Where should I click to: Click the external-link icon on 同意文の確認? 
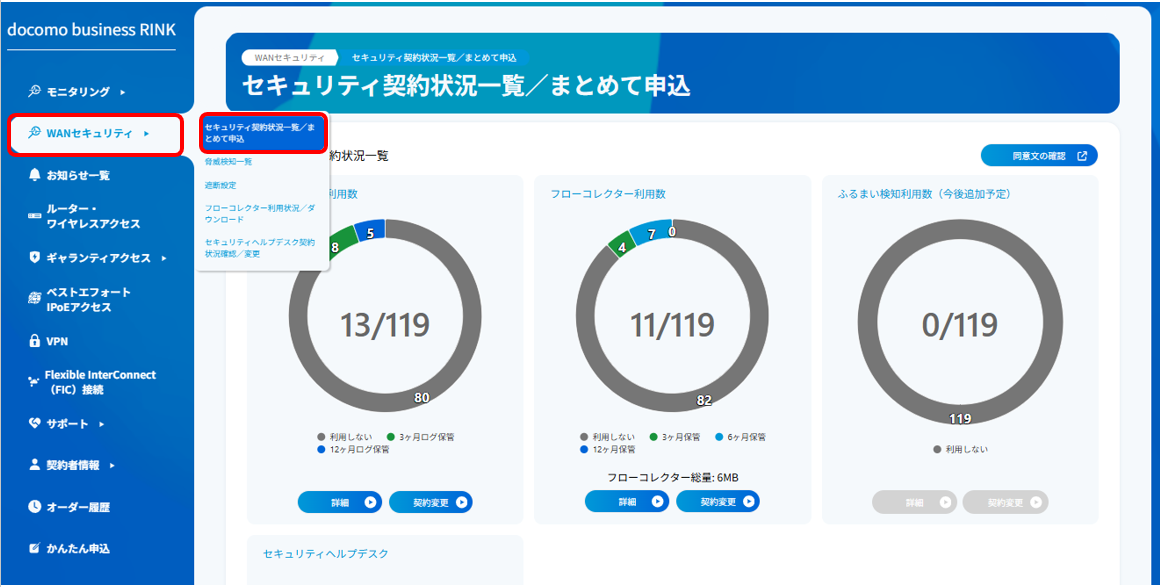click(1084, 155)
